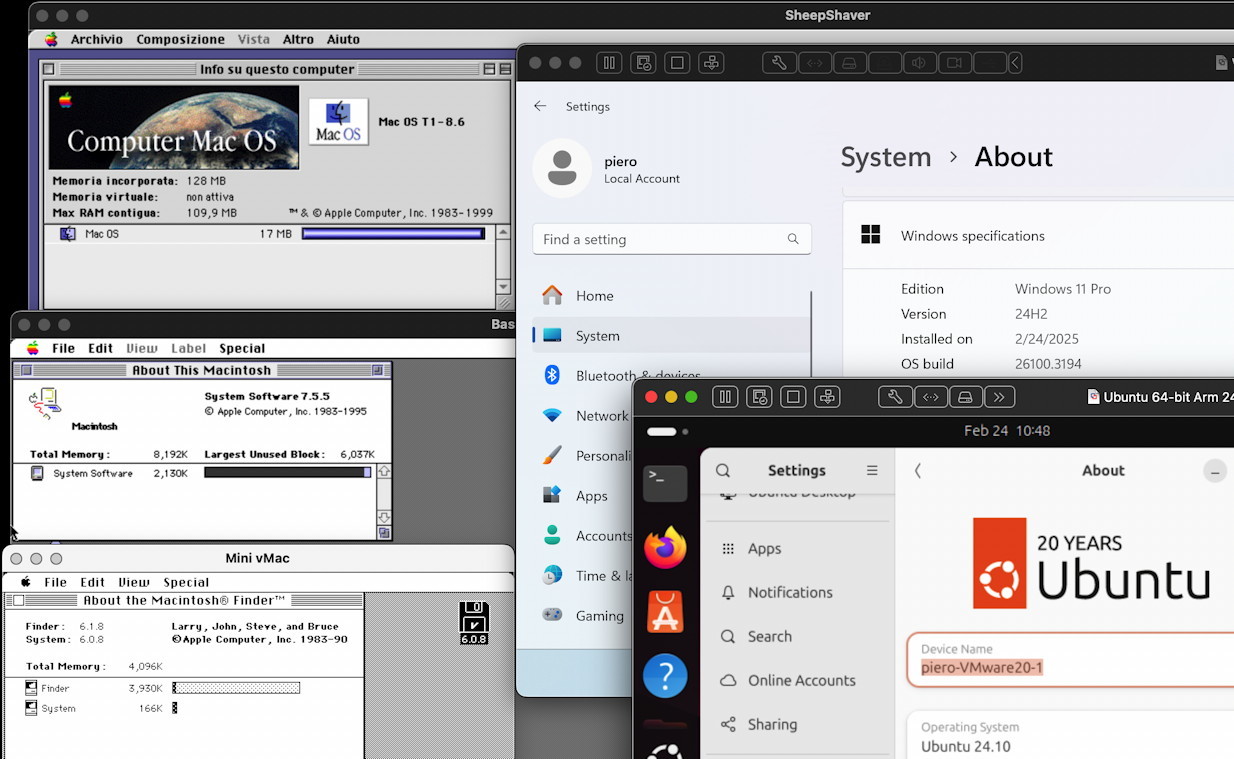This screenshot has height=759, width=1234.
Task: Click the Unity view icon in the Ubuntu VM toolbar
Action: (828, 397)
